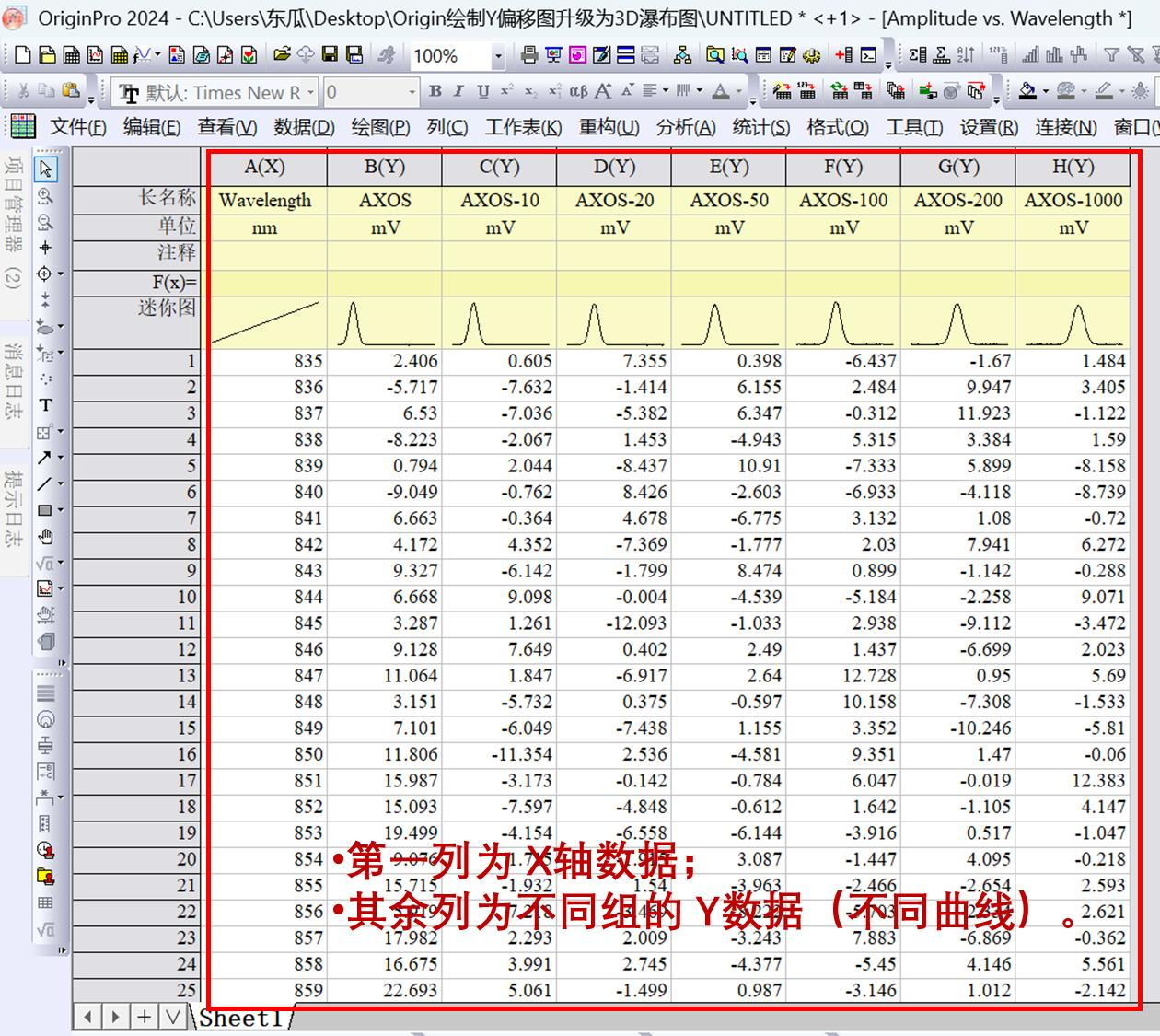Expand the fill color dropdown arrow
The image size is (1160, 1036).
coord(1046,91)
